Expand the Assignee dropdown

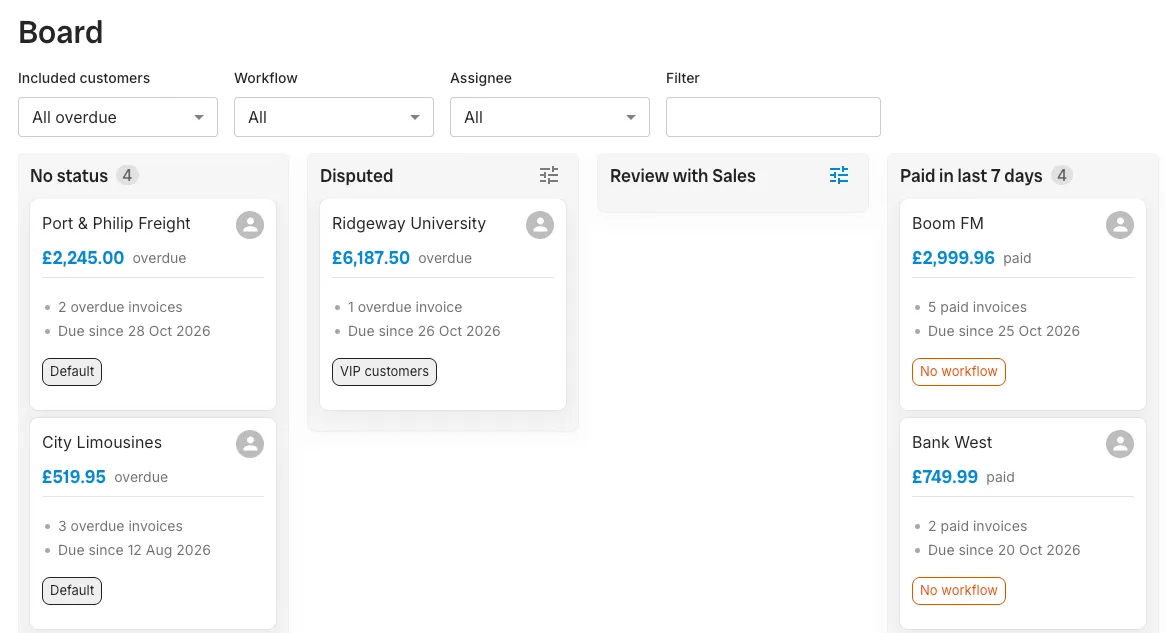click(x=550, y=117)
